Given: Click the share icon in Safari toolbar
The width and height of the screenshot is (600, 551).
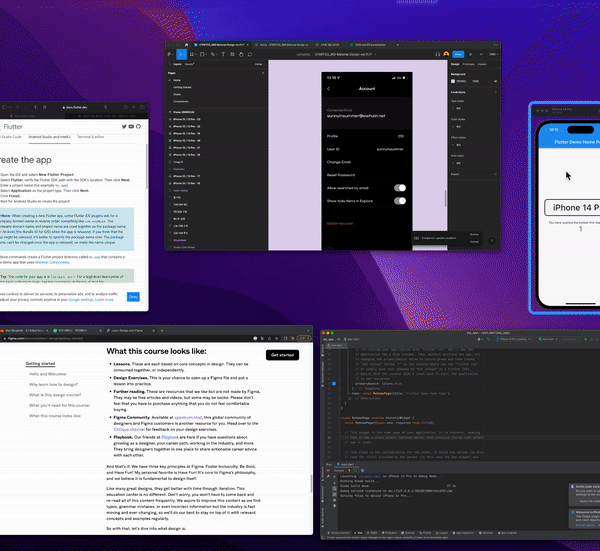Looking at the screenshot, I should click(125, 107).
